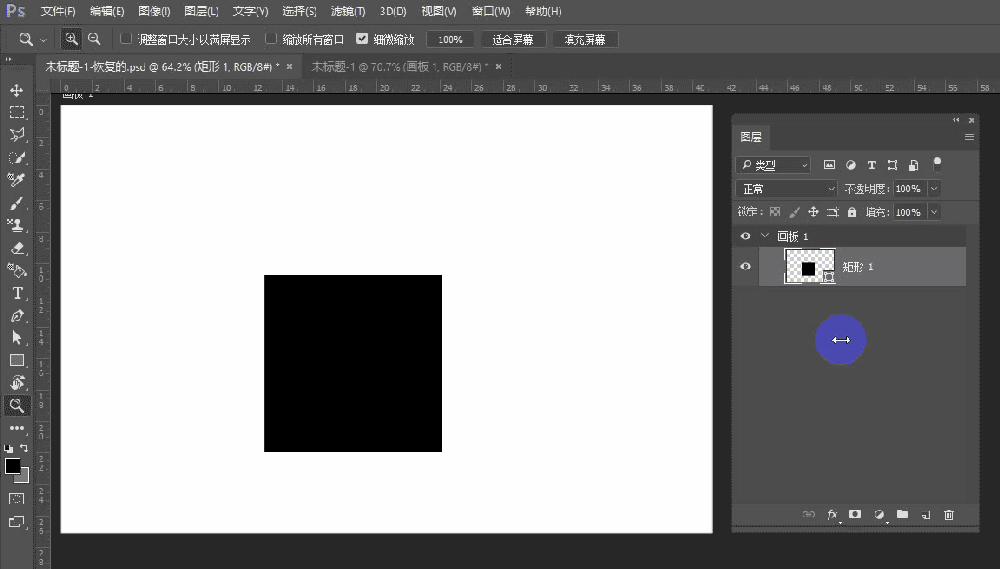Link layers icon in Layers panel
This screenshot has height=569, width=1000.
(809, 515)
